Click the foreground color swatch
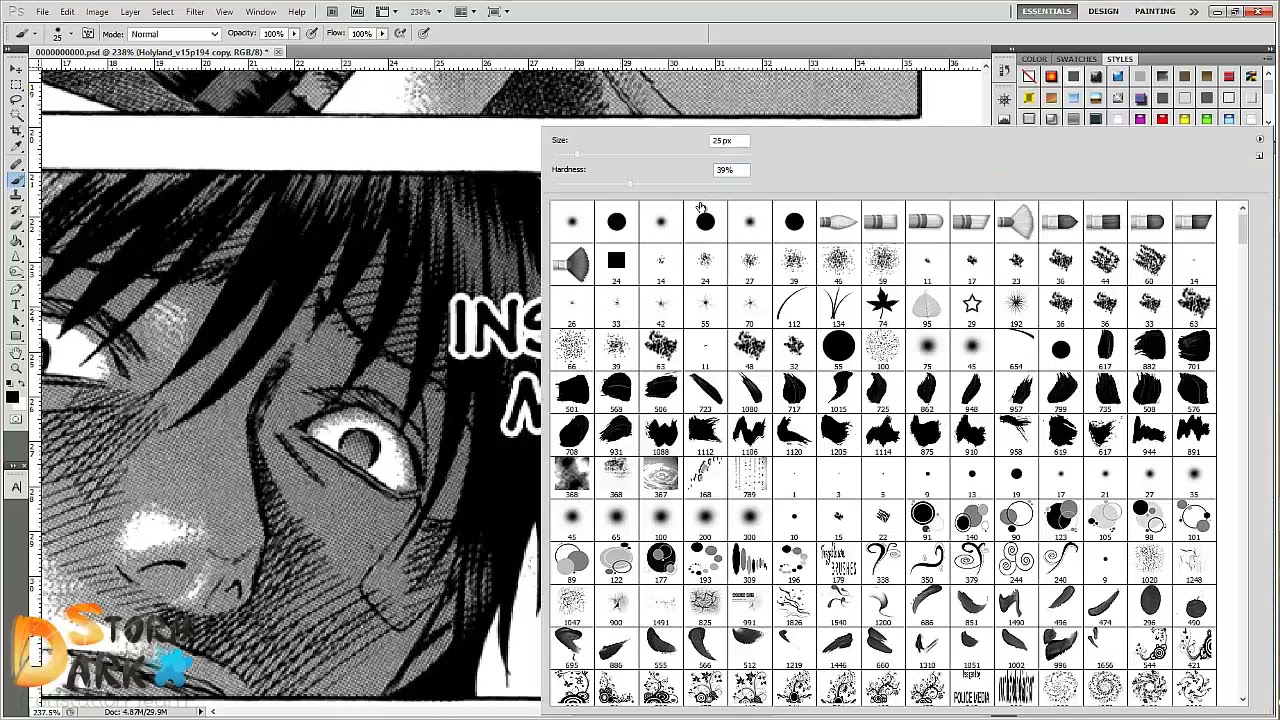The height and width of the screenshot is (720, 1280). (x=13, y=398)
